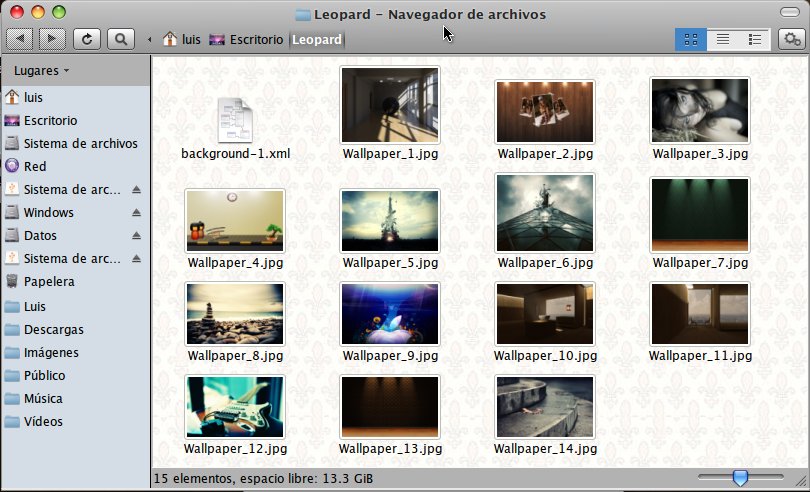Select Wallpaper_1.jpg thumbnail

[x=390, y=105]
